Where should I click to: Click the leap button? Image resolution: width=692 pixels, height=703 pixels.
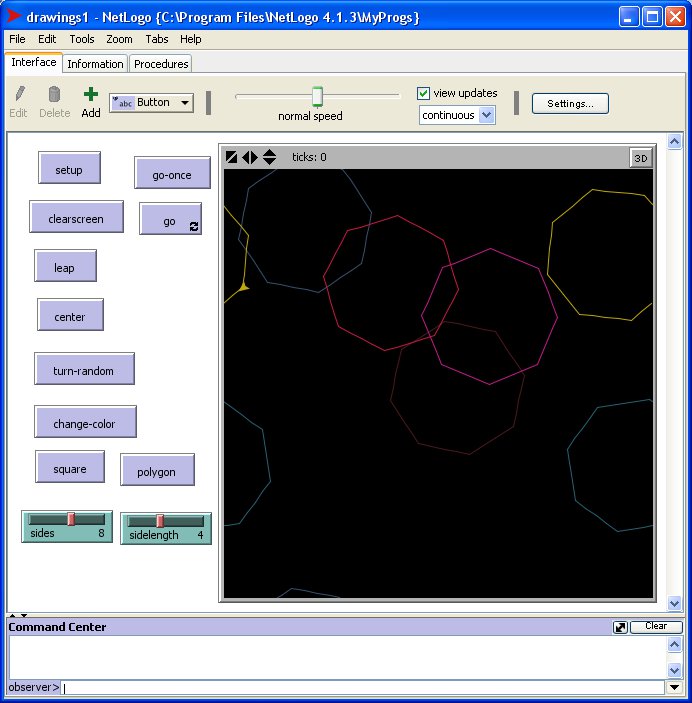(x=65, y=266)
